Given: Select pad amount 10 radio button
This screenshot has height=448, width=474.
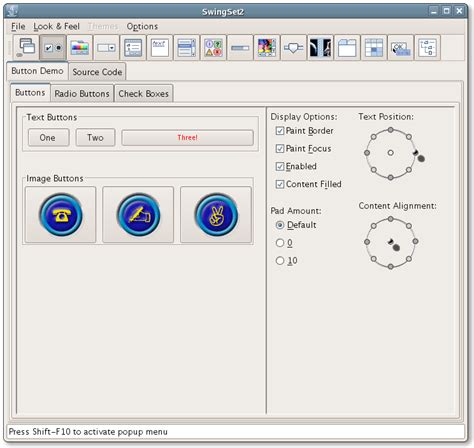Looking at the screenshot, I should click(280, 260).
